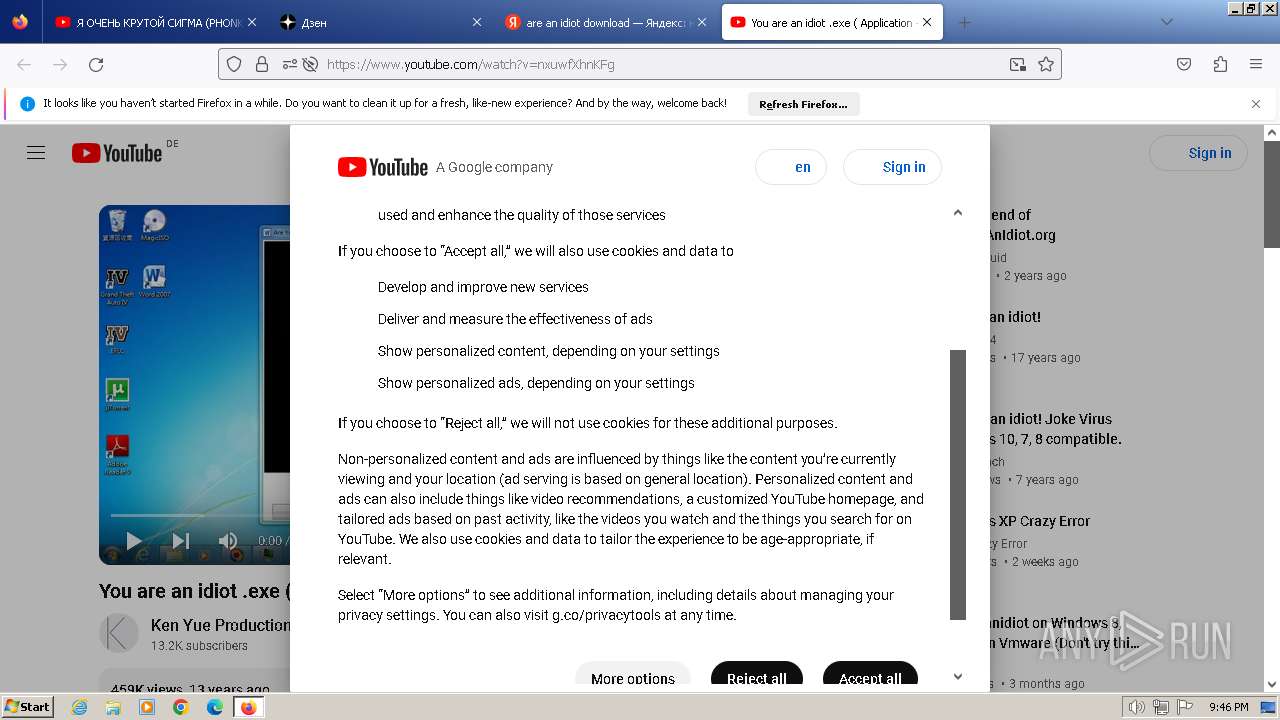Click the autoplay blocked icon in address bar
The height and width of the screenshot is (720, 1280).
tap(310, 64)
